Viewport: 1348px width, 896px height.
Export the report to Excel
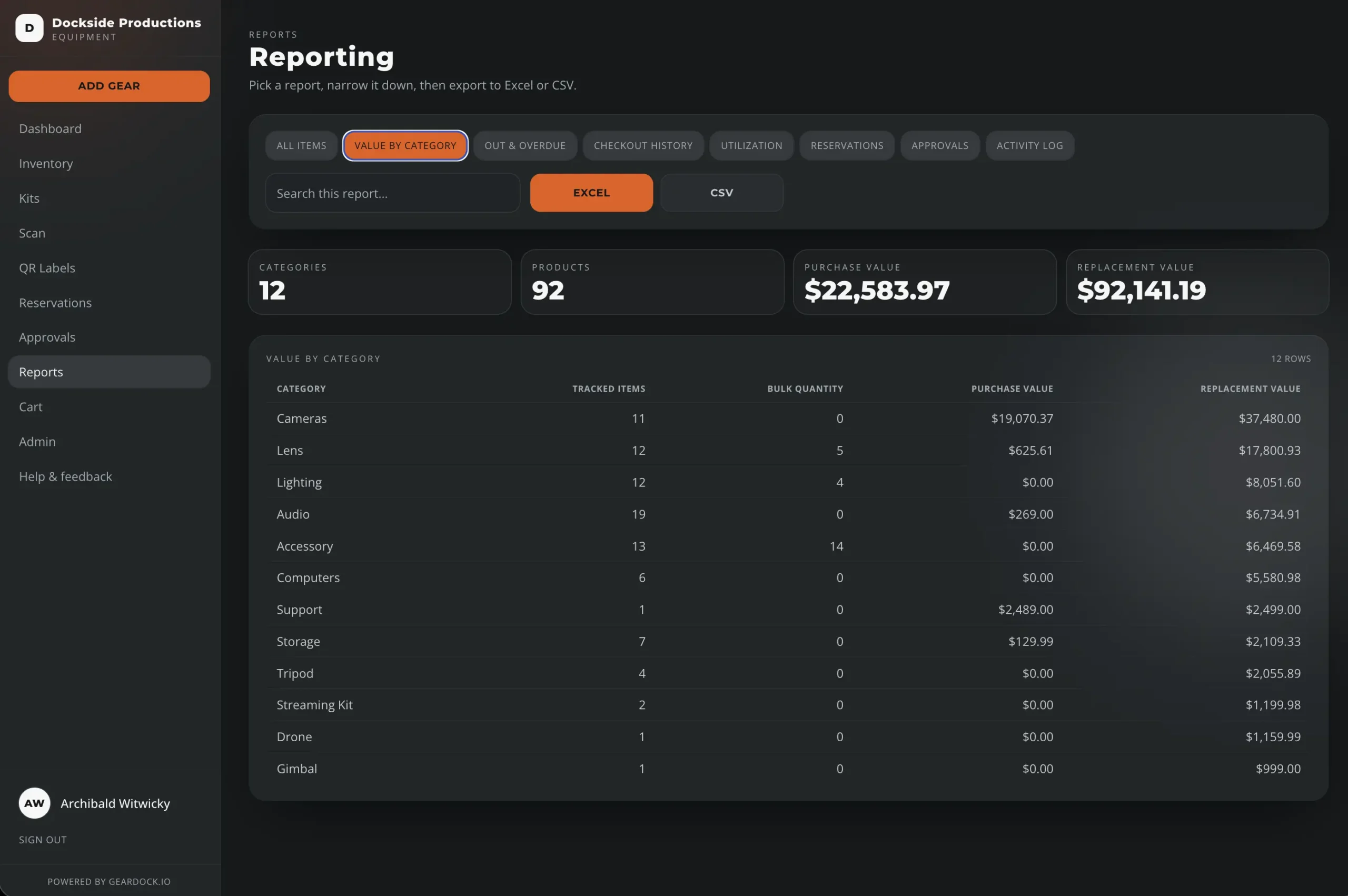(x=591, y=193)
